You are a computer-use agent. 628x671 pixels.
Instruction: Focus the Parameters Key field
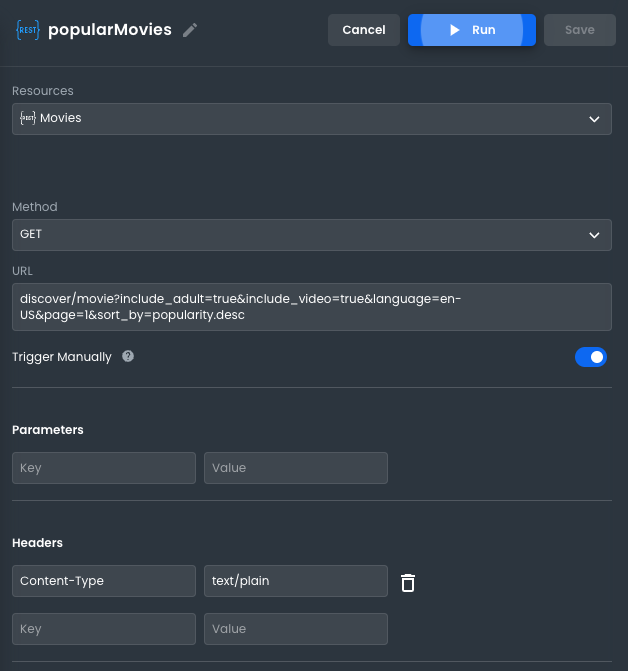tap(104, 468)
